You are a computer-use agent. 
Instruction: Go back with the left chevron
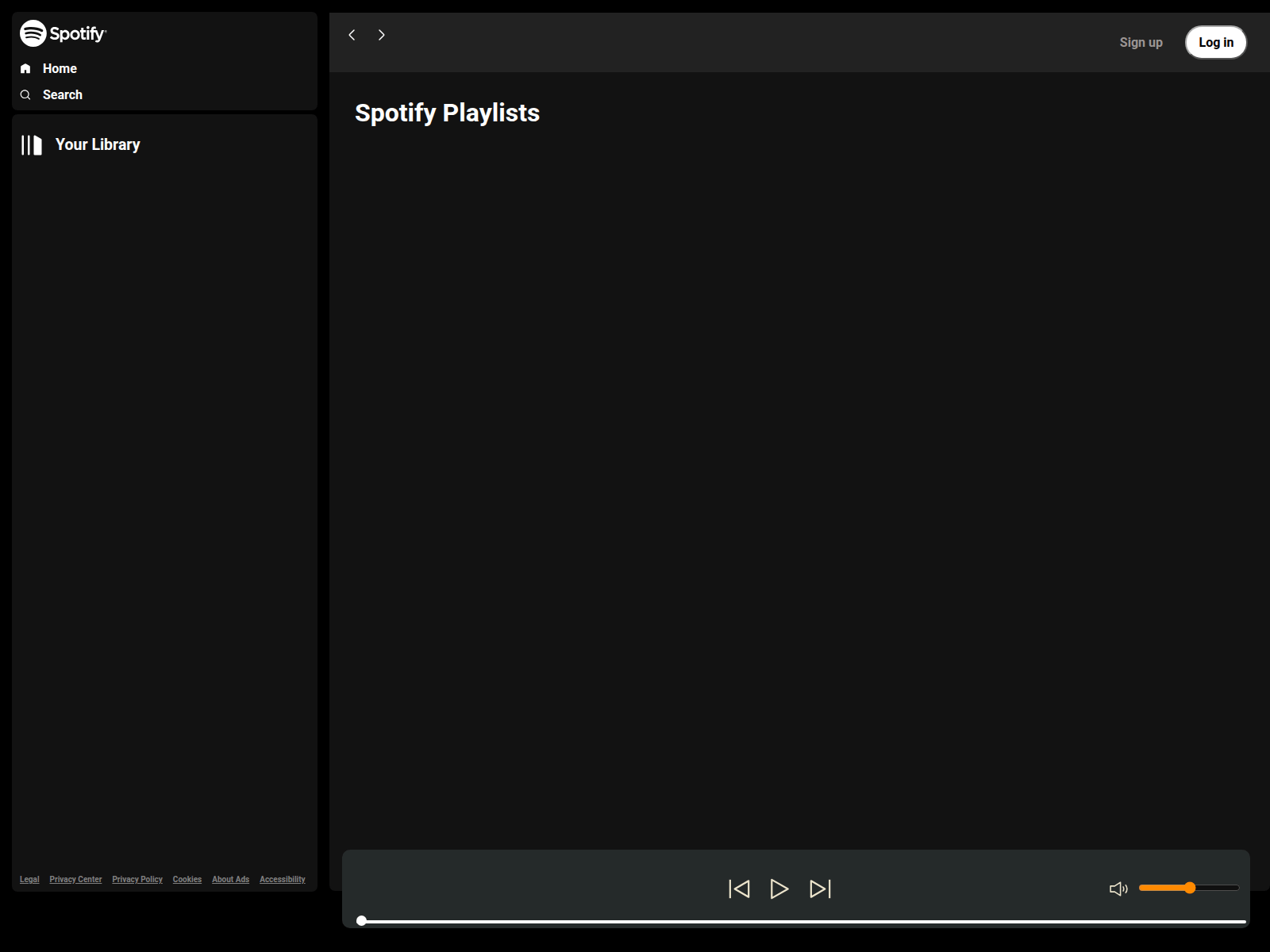(x=352, y=35)
